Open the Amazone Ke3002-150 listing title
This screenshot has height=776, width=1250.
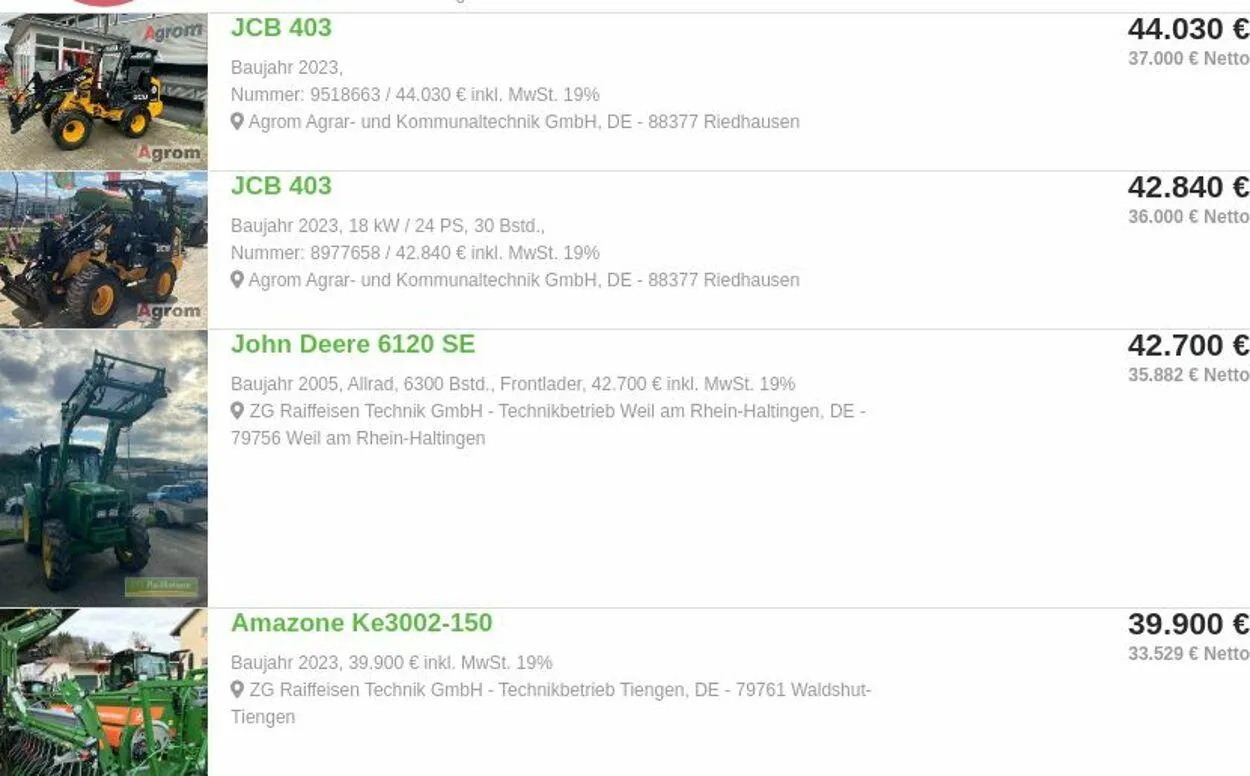click(x=361, y=623)
